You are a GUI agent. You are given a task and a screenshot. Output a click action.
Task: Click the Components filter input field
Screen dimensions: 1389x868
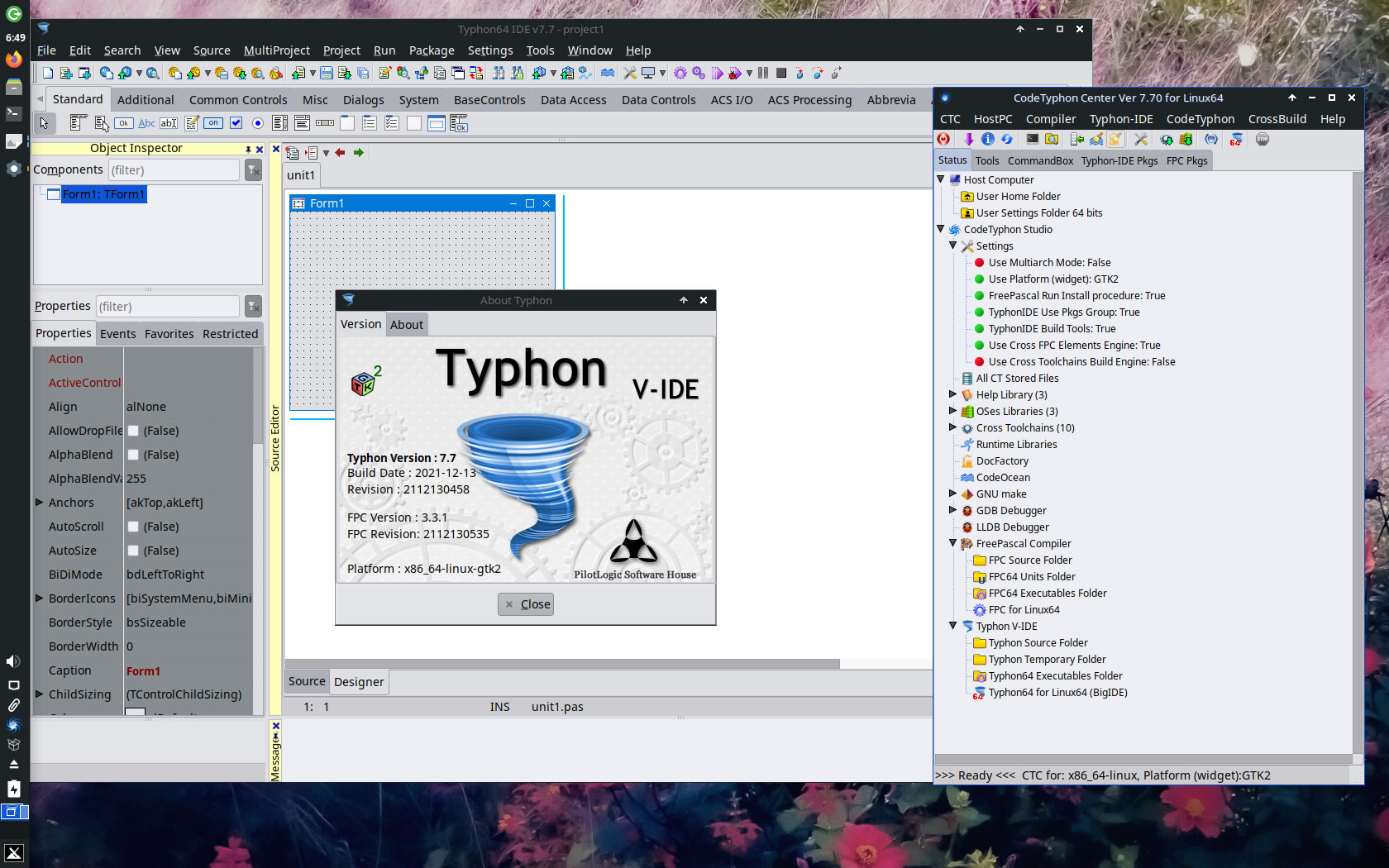[x=174, y=170]
